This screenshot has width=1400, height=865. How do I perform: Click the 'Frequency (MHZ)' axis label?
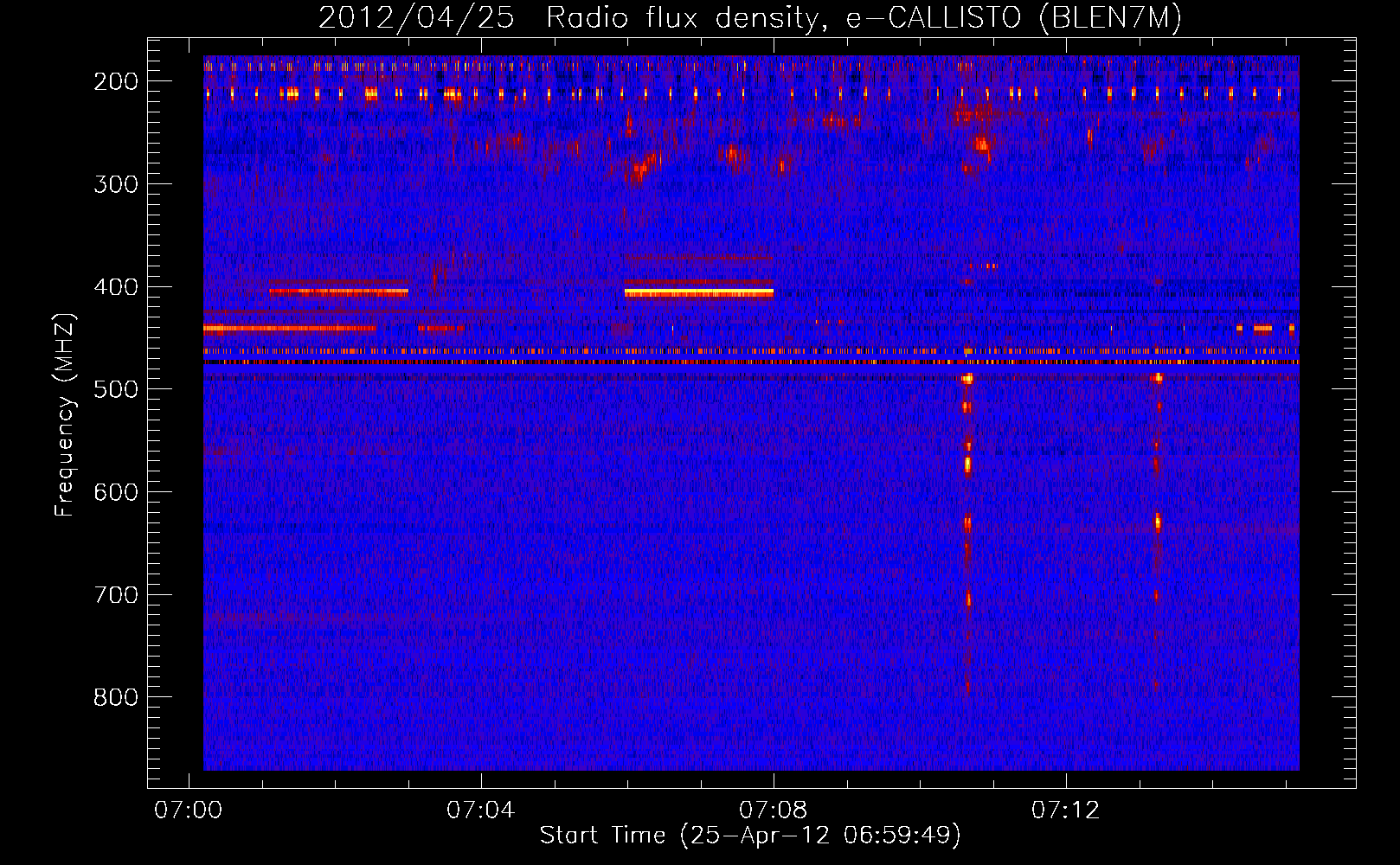tap(65, 414)
